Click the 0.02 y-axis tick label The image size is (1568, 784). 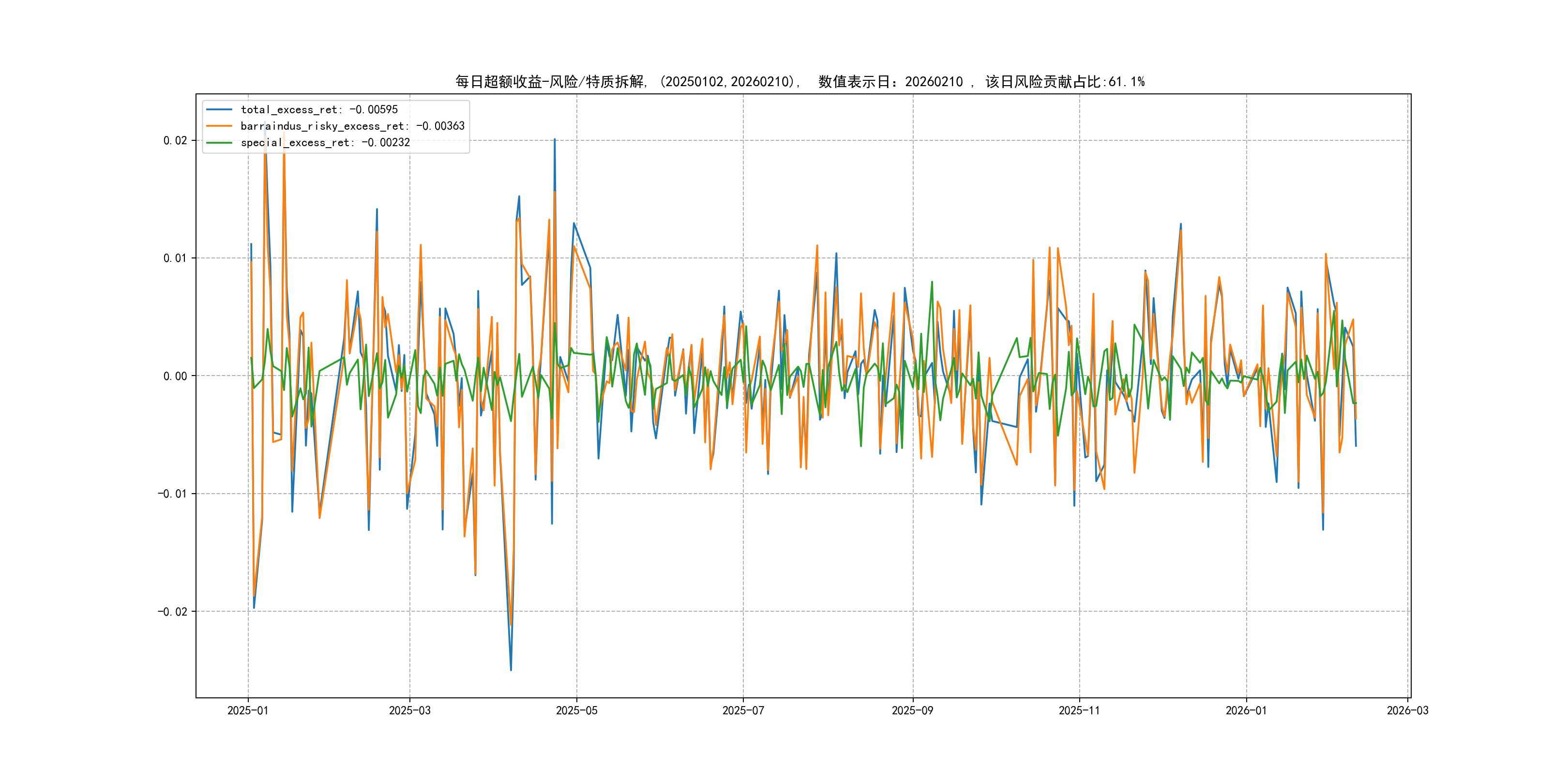coord(175,141)
